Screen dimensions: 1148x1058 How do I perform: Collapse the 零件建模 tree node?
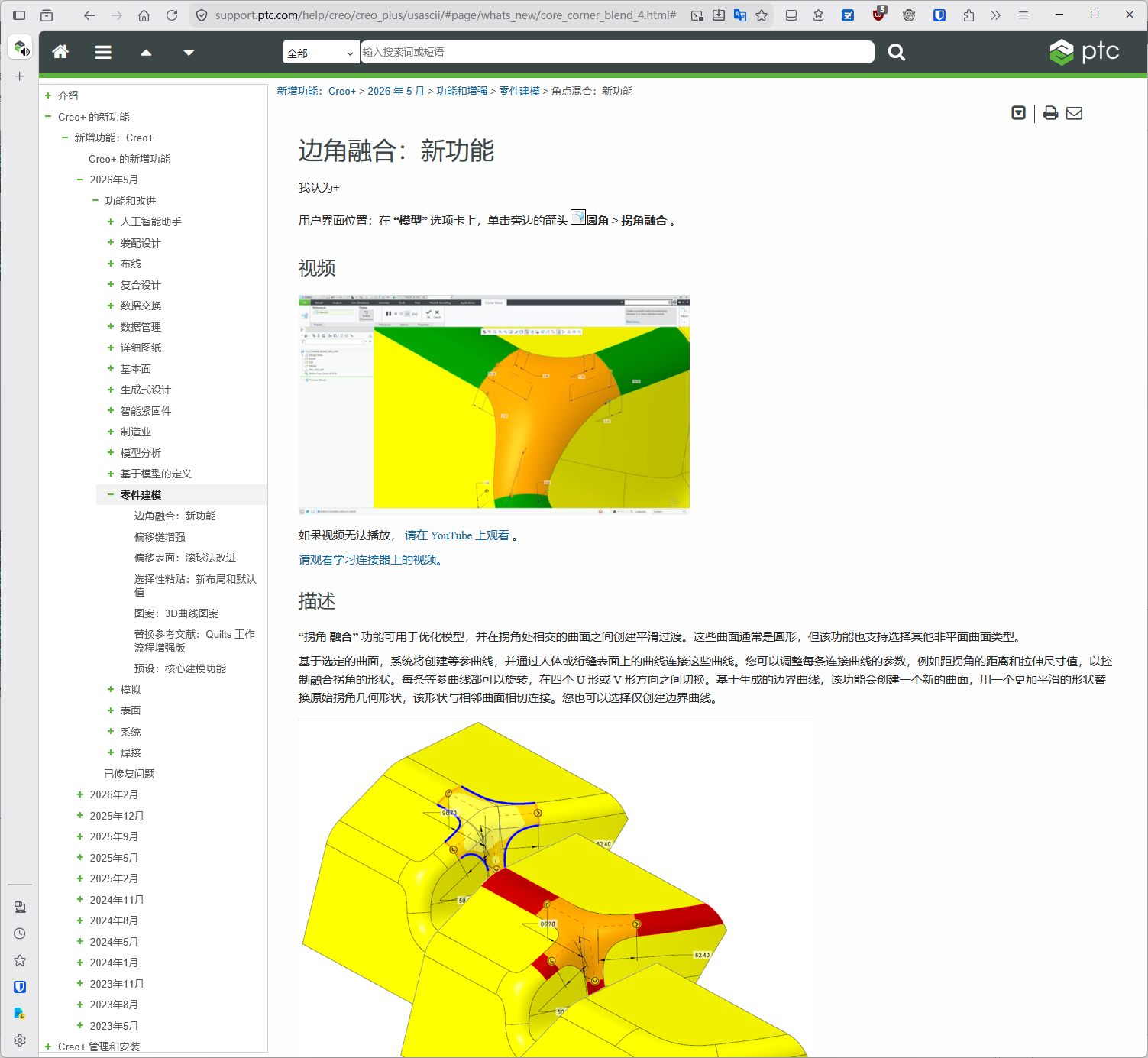coord(111,495)
